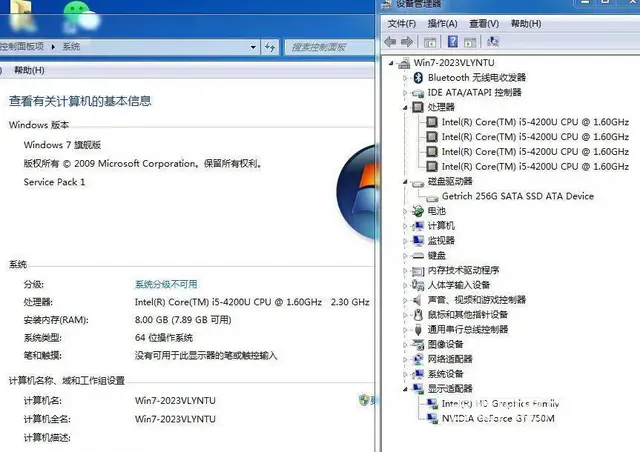Click the 鼠标和其他指针设备 mouse icon
The width and height of the screenshot is (640, 452).
point(418,314)
